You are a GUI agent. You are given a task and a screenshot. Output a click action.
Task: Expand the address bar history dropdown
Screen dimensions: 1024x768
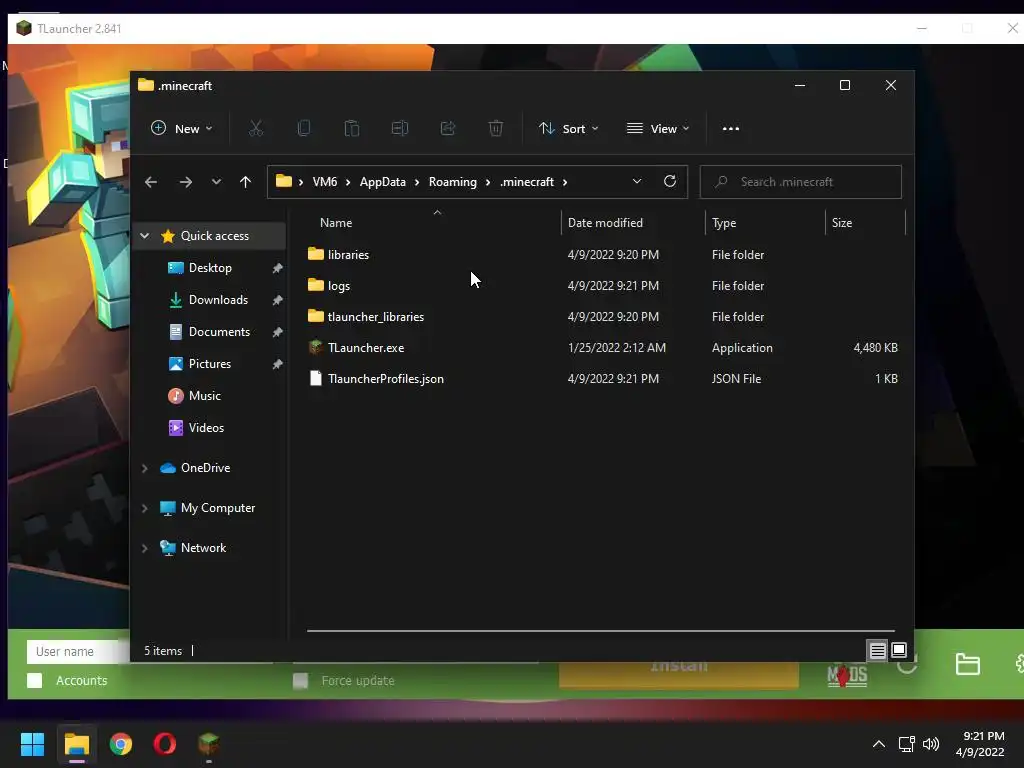[x=637, y=182]
